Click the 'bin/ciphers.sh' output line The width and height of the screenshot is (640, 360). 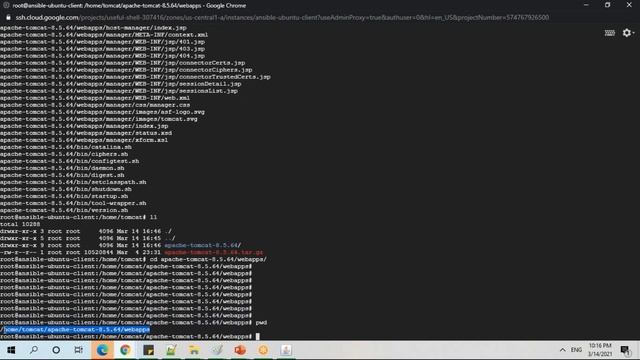pyautogui.click(x=64, y=154)
